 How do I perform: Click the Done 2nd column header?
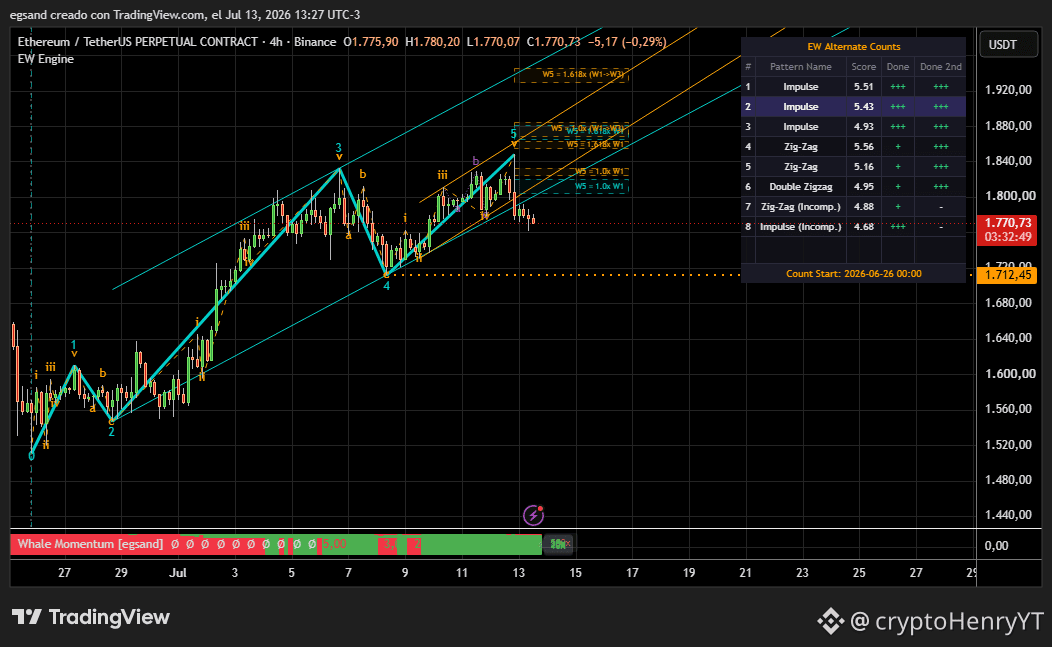click(941, 66)
